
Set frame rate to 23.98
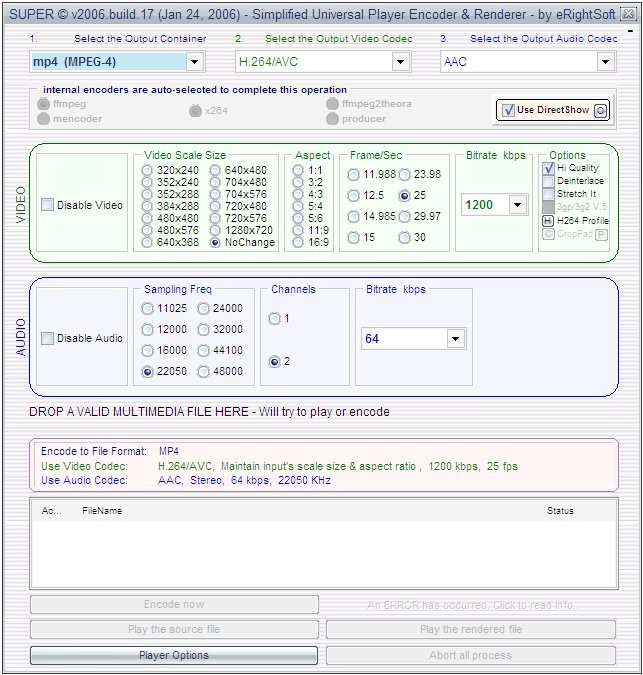(404, 175)
